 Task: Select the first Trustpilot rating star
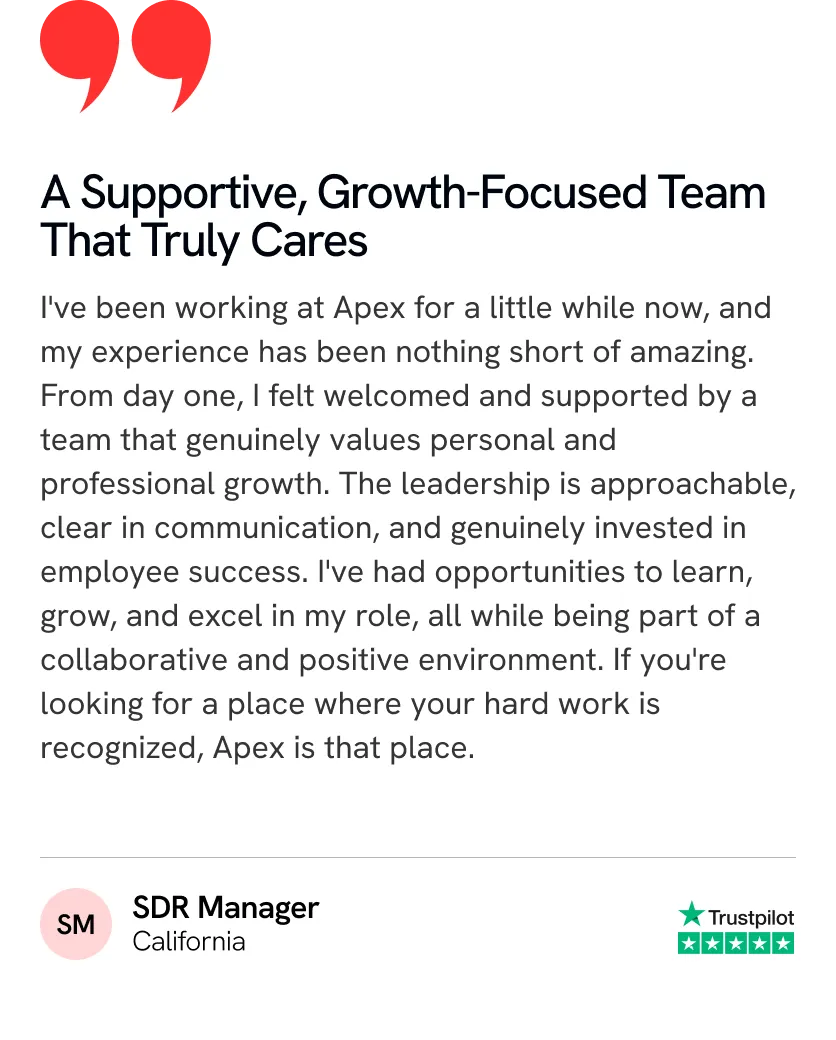point(689,943)
